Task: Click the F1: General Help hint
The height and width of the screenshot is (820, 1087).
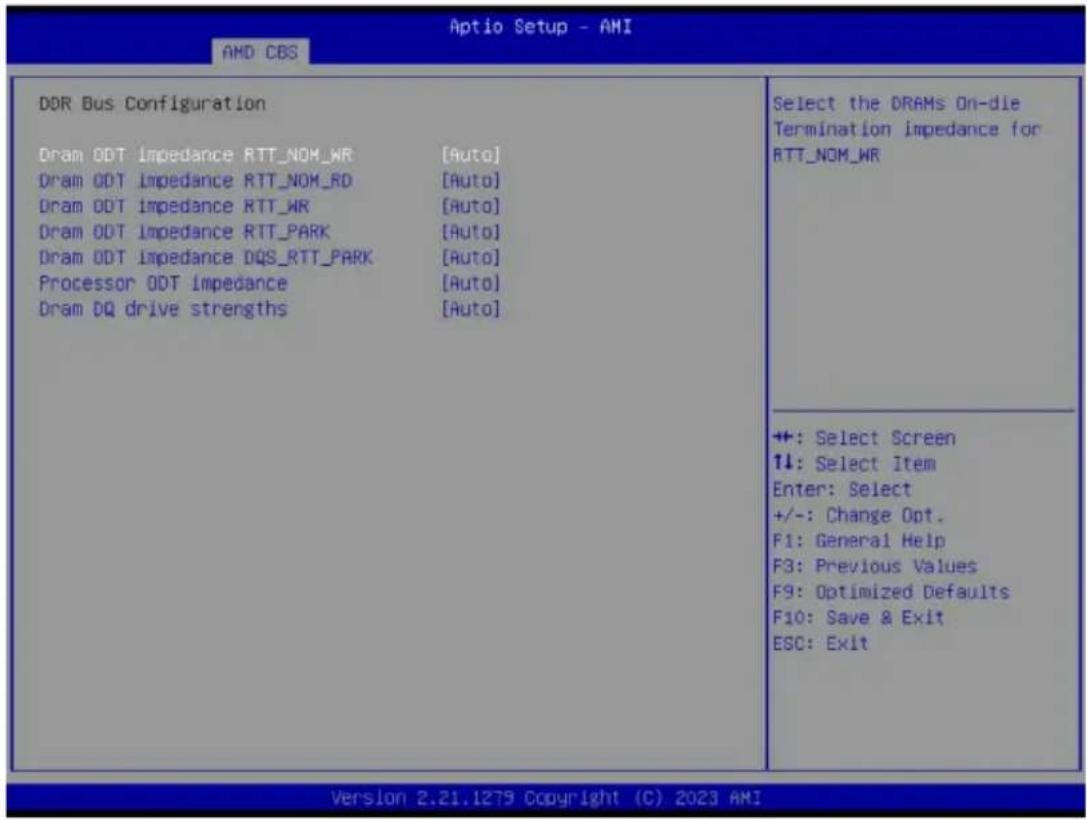Action: point(858,540)
